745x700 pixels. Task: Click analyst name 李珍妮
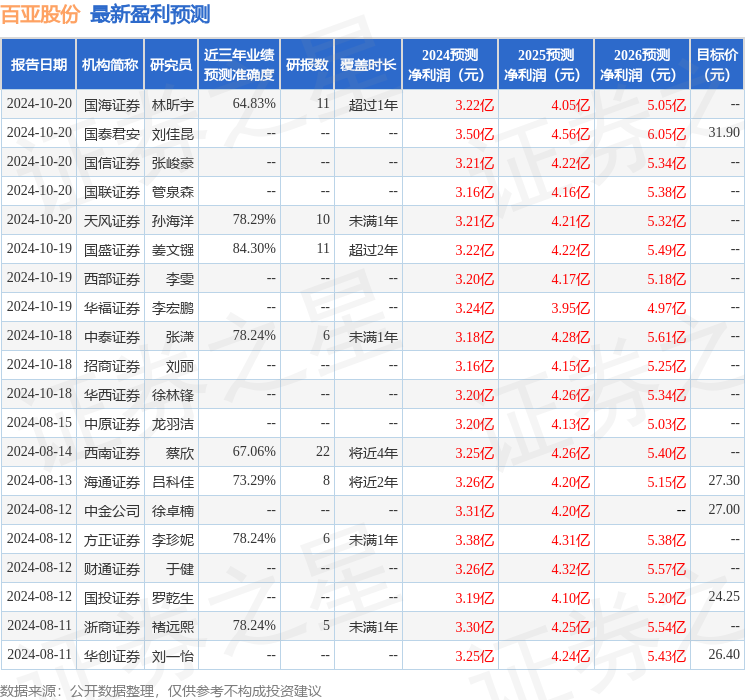(172, 540)
